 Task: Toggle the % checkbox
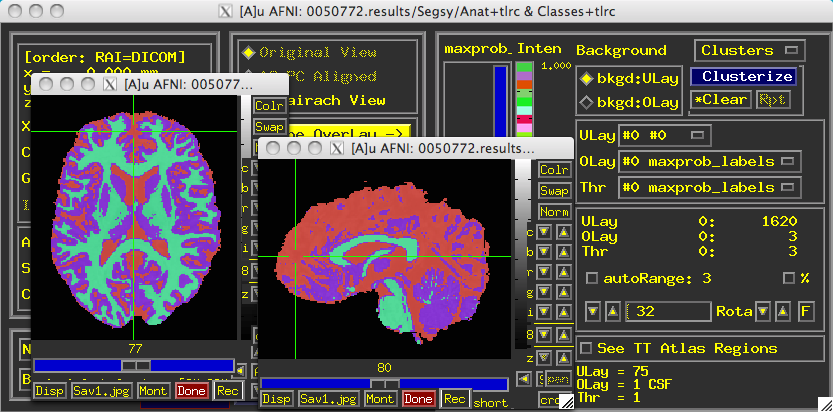coord(789,278)
